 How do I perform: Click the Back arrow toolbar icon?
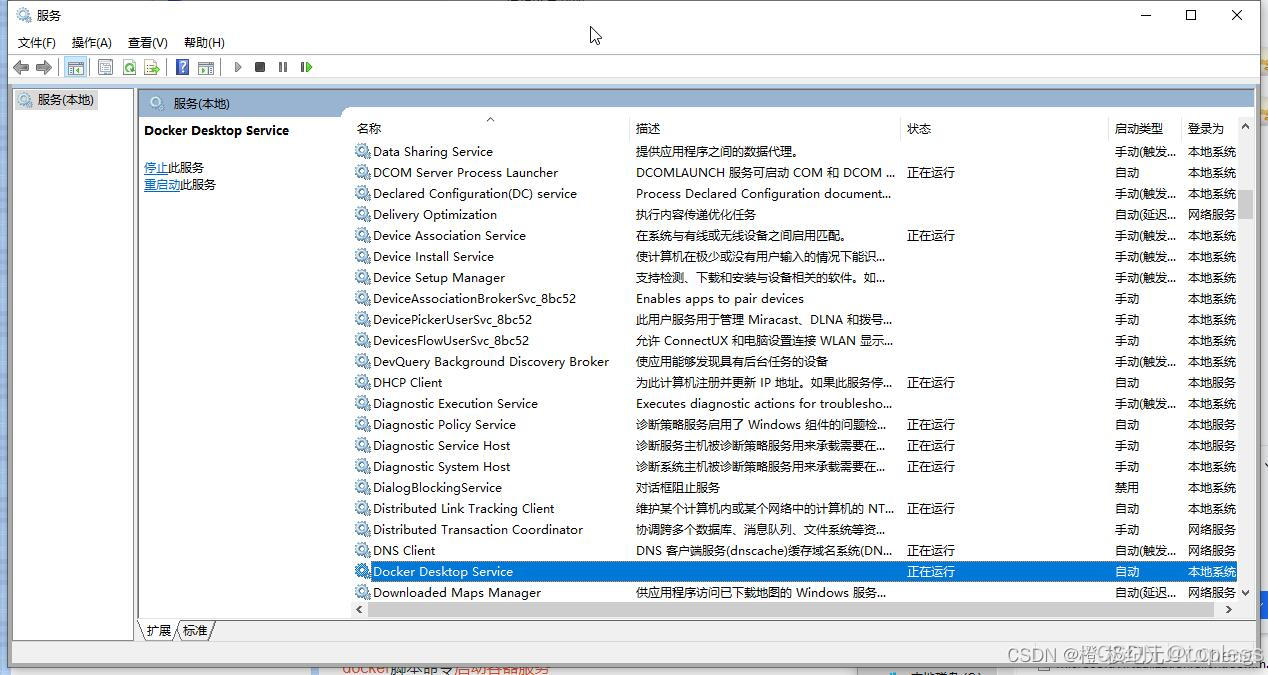pos(21,67)
